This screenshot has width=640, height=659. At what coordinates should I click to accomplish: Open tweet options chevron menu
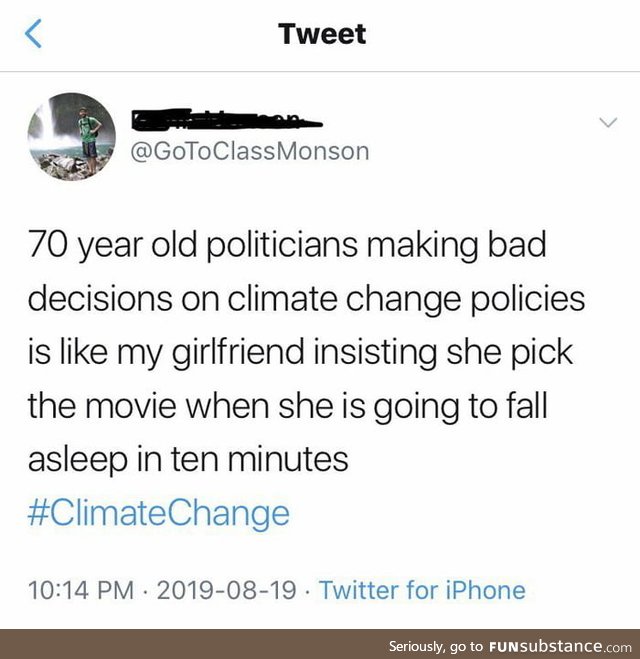click(607, 122)
